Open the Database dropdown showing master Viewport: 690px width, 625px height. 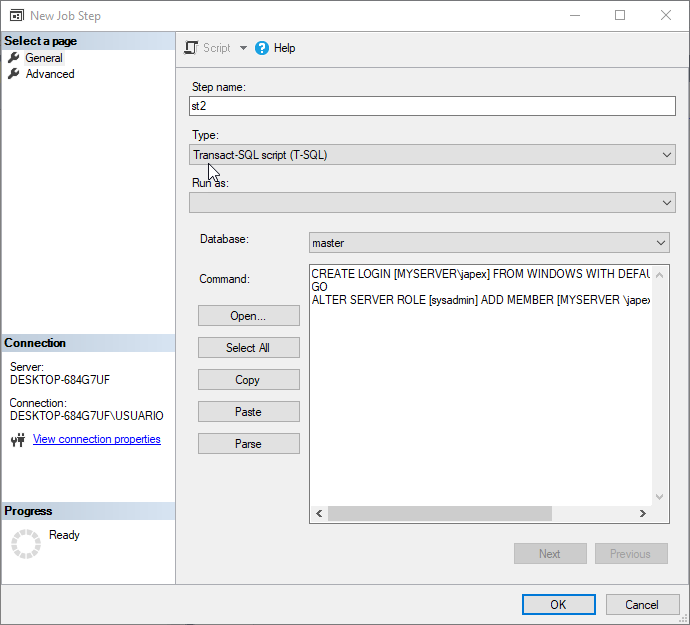(660, 243)
